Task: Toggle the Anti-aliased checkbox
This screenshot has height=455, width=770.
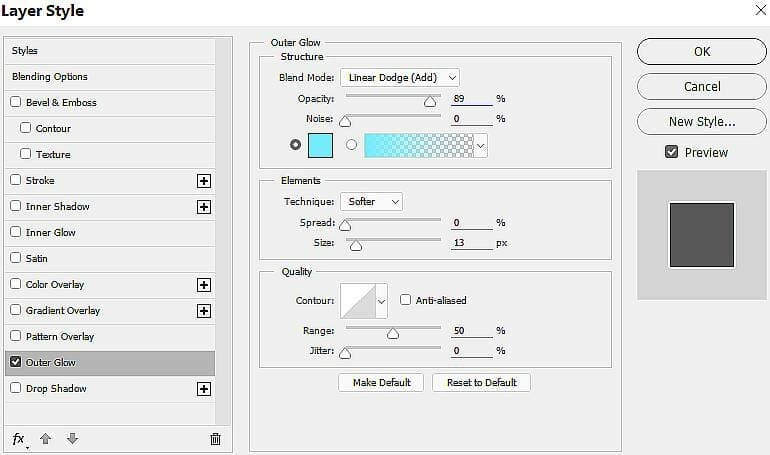Action: tap(405, 299)
